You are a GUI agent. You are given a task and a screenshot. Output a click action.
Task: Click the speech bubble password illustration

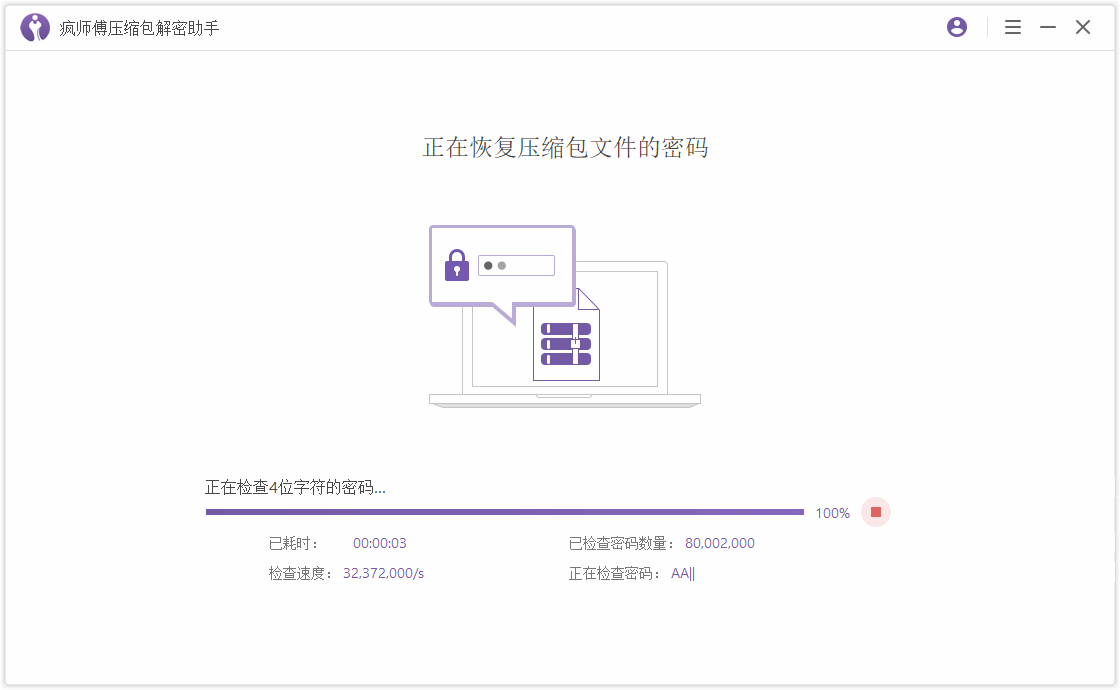click(502, 265)
